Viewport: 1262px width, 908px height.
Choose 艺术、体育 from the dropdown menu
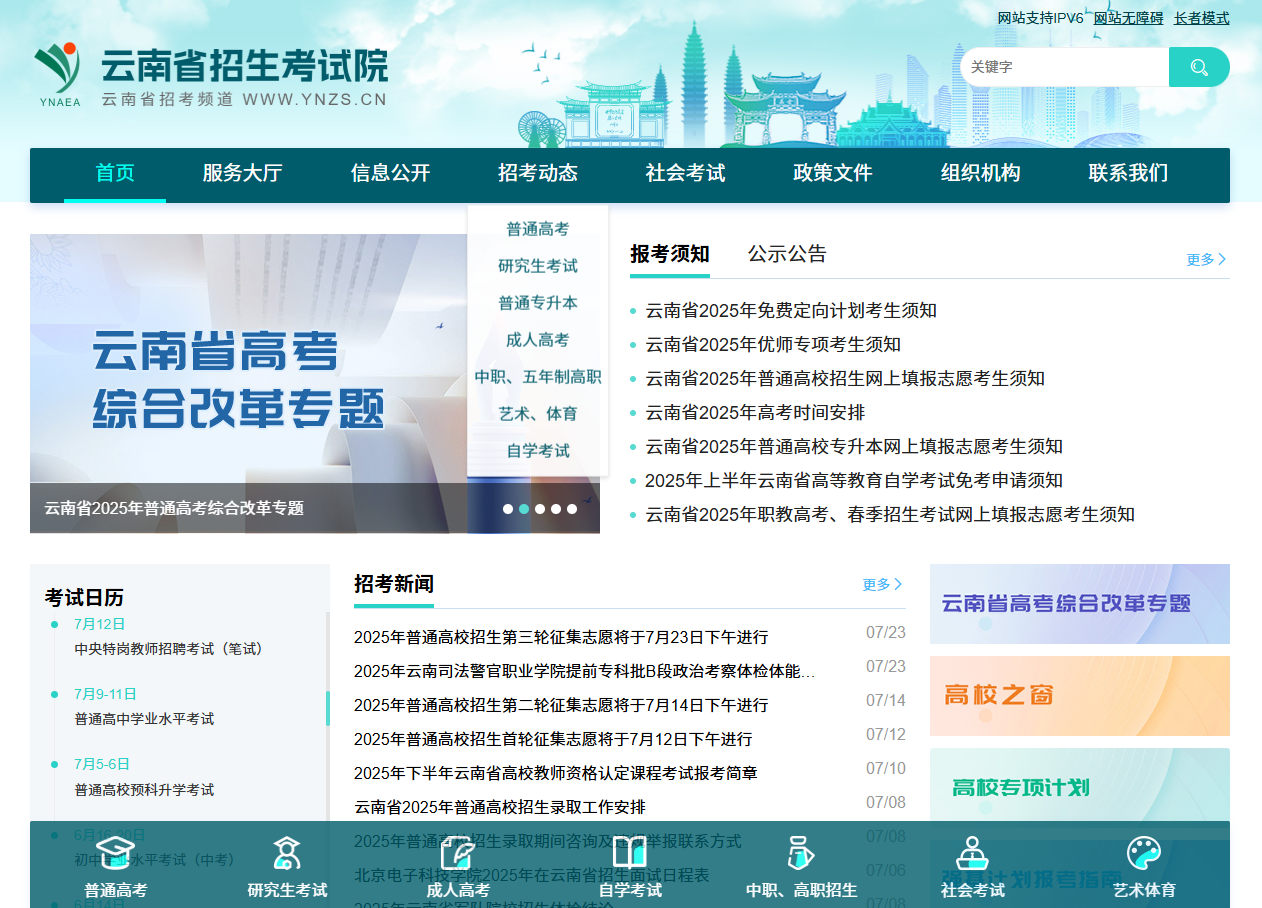[538, 414]
